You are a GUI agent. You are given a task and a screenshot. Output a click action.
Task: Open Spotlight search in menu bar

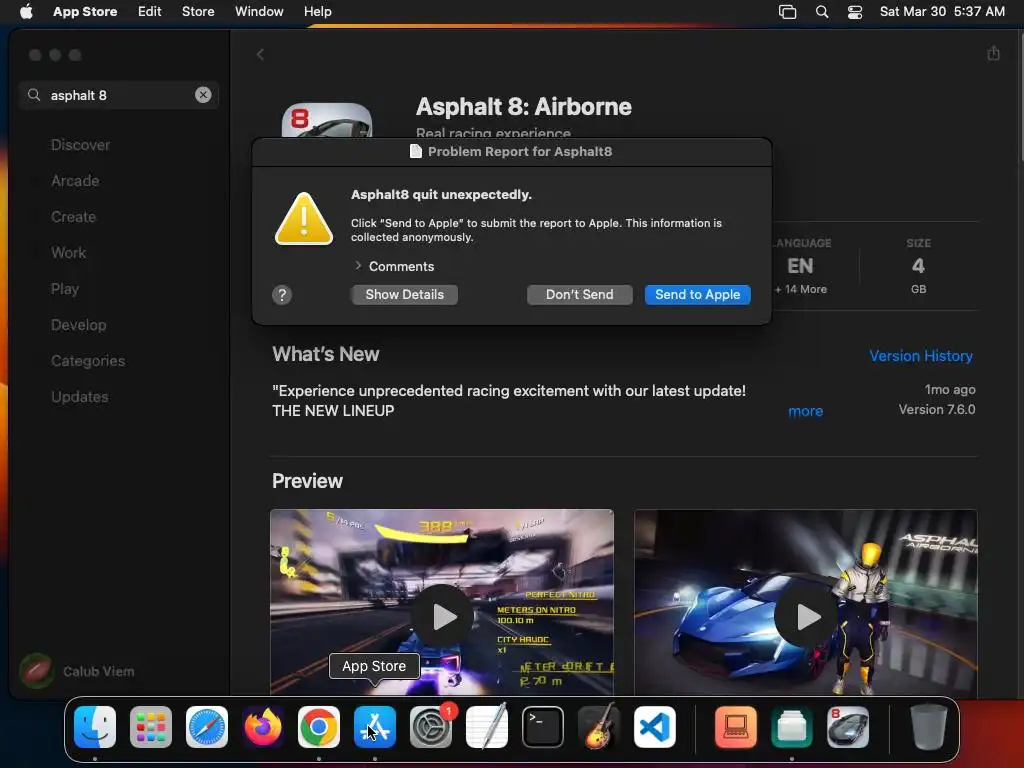point(822,12)
